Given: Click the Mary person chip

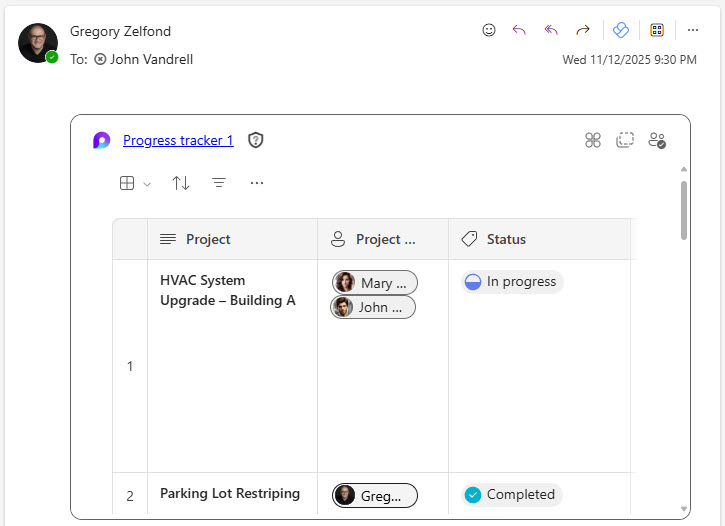Looking at the screenshot, I should pos(375,283).
